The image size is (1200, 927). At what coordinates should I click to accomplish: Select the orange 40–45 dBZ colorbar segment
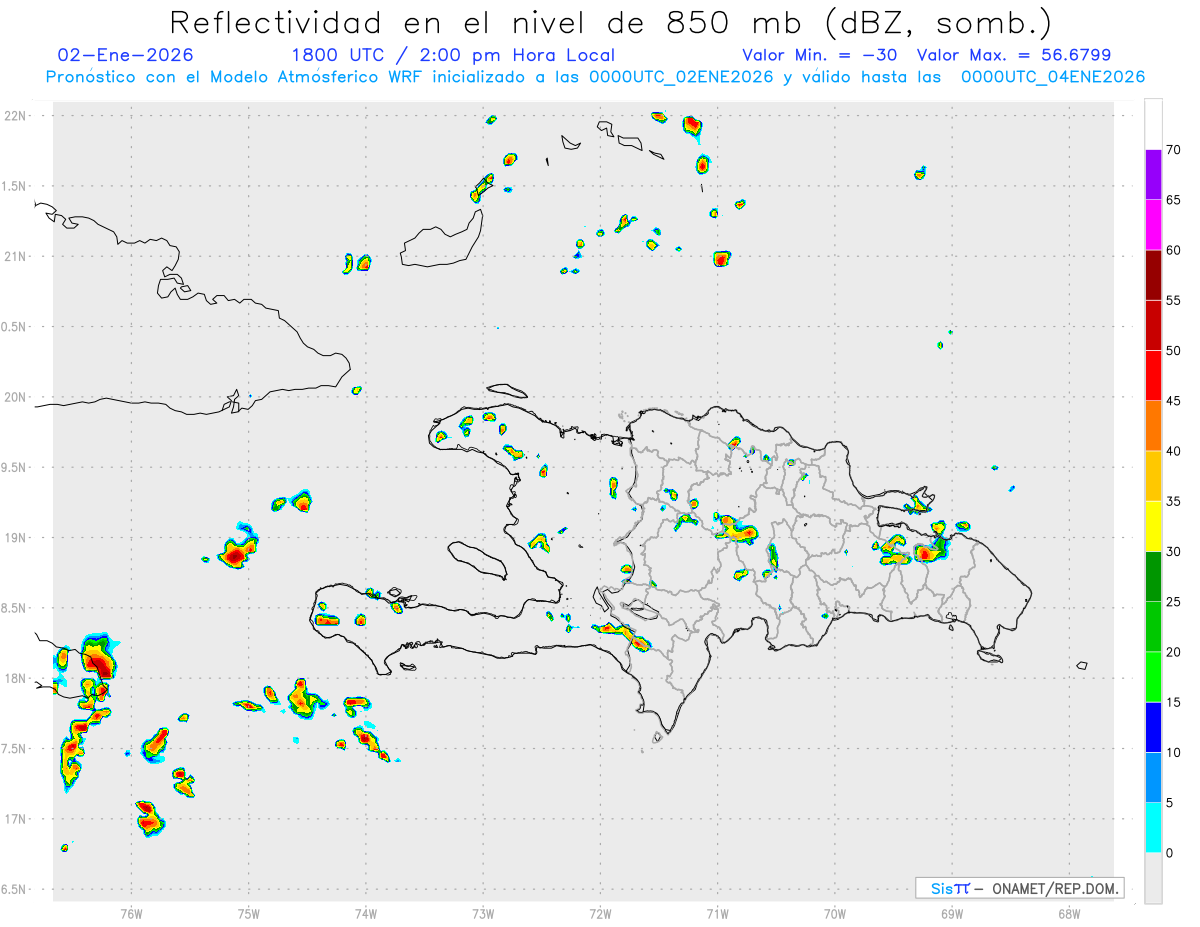point(1153,426)
